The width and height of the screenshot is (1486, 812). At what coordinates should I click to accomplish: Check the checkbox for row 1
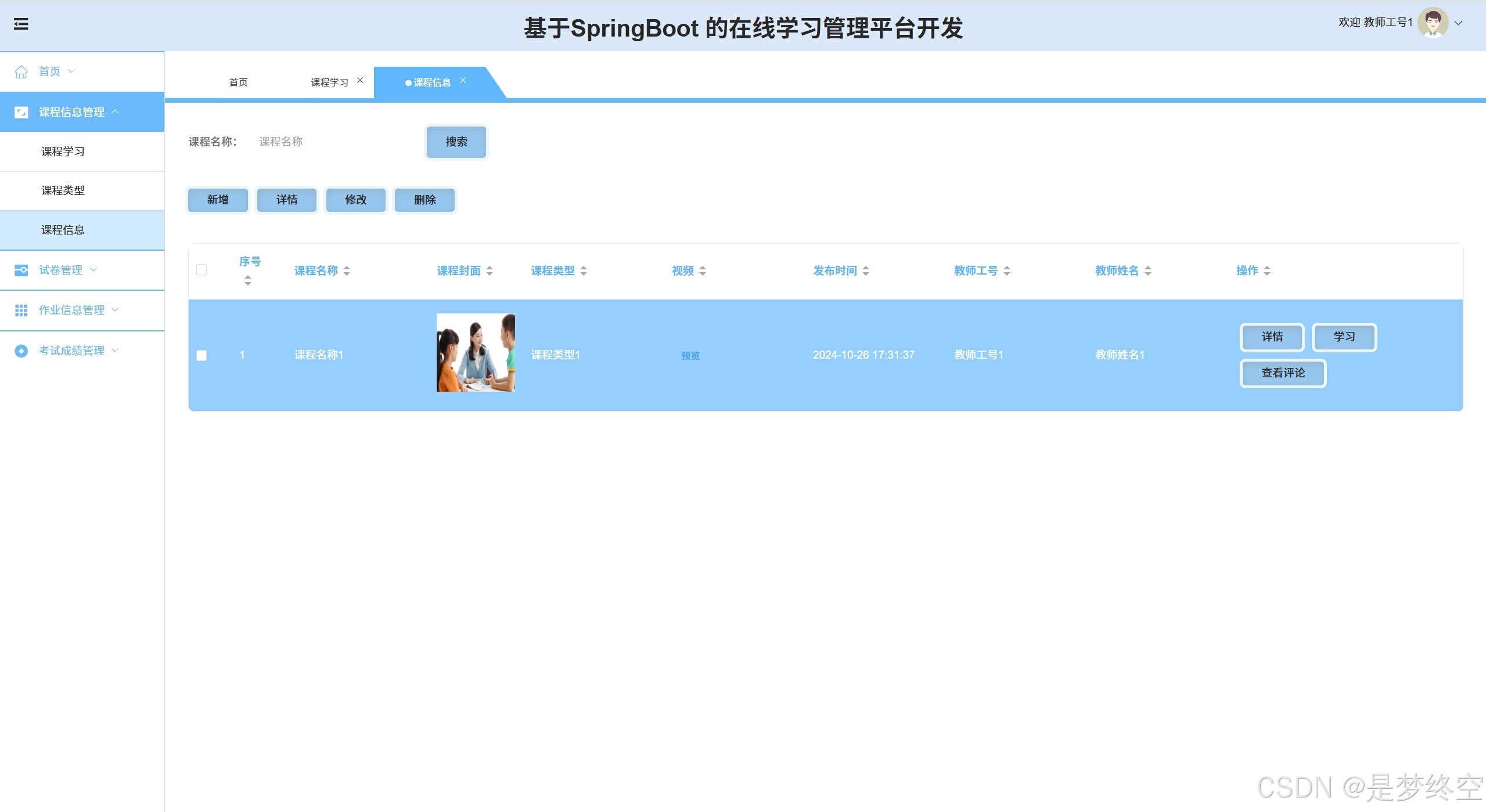[202, 355]
